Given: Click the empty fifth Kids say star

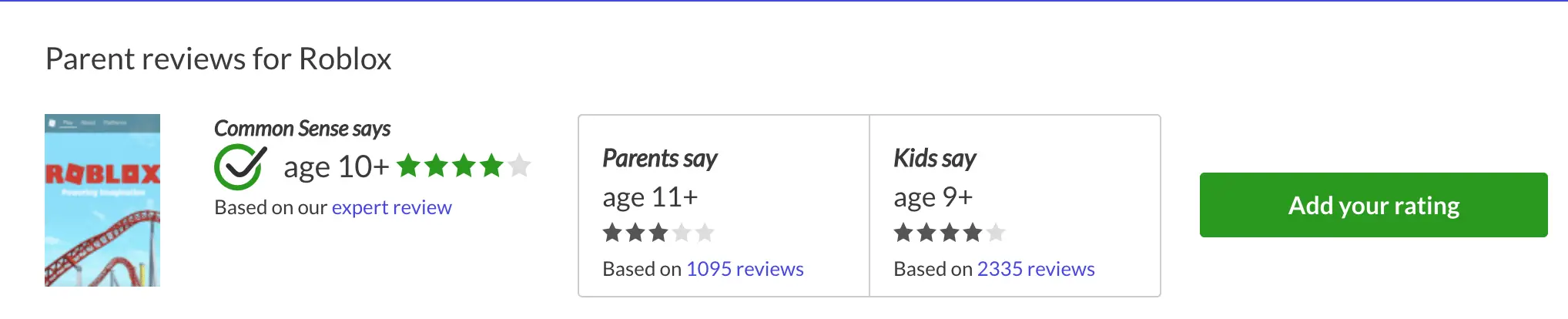Looking at the screenshot, I should coord(996,233).
